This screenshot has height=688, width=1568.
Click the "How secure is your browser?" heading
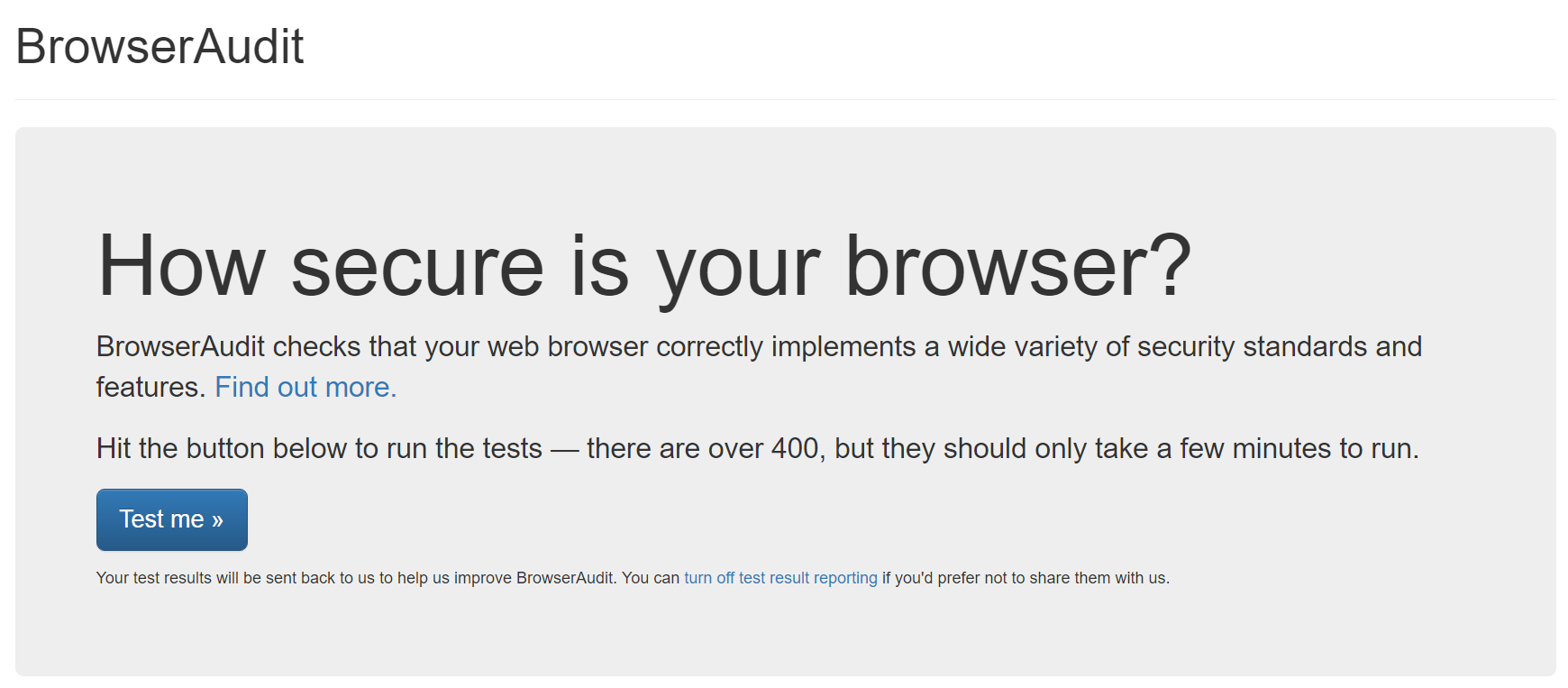(643, 266)
